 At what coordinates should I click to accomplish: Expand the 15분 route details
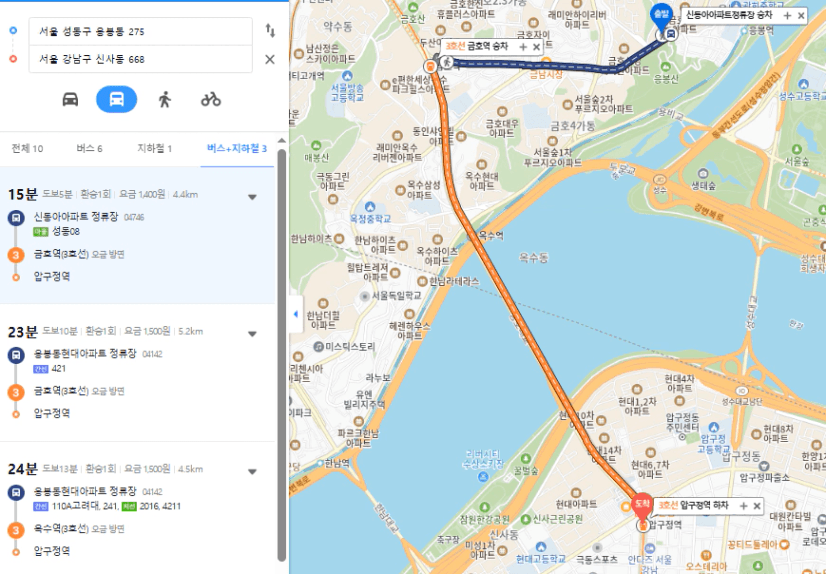pos(252,197)
